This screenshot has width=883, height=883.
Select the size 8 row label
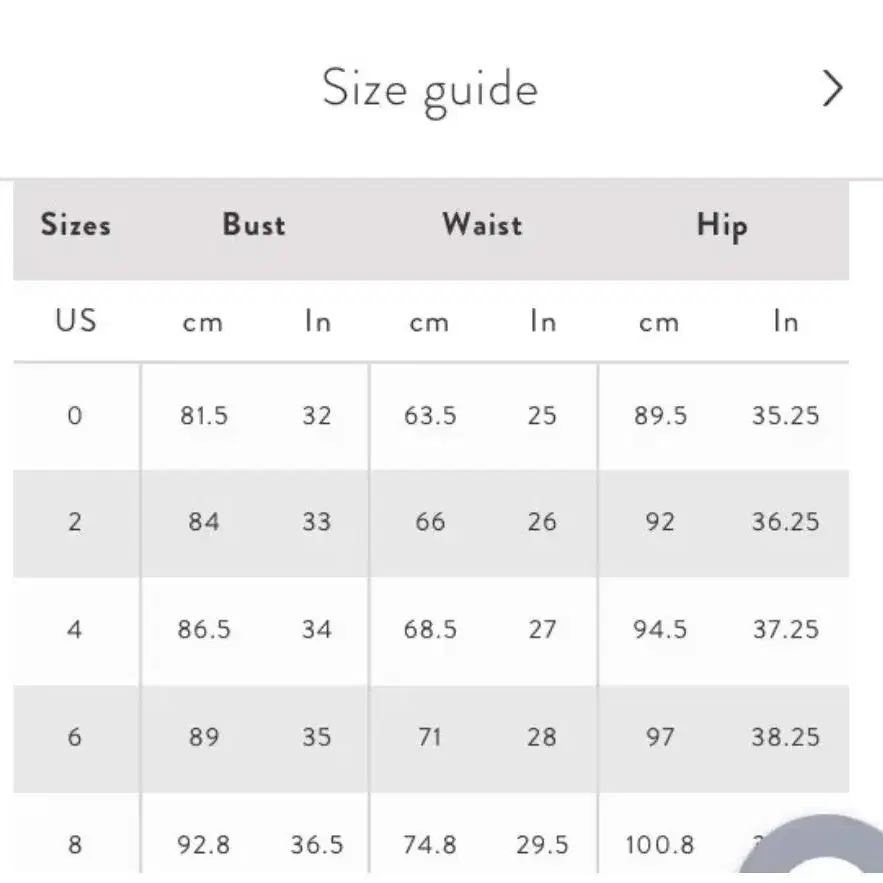(x=75, y=845)
